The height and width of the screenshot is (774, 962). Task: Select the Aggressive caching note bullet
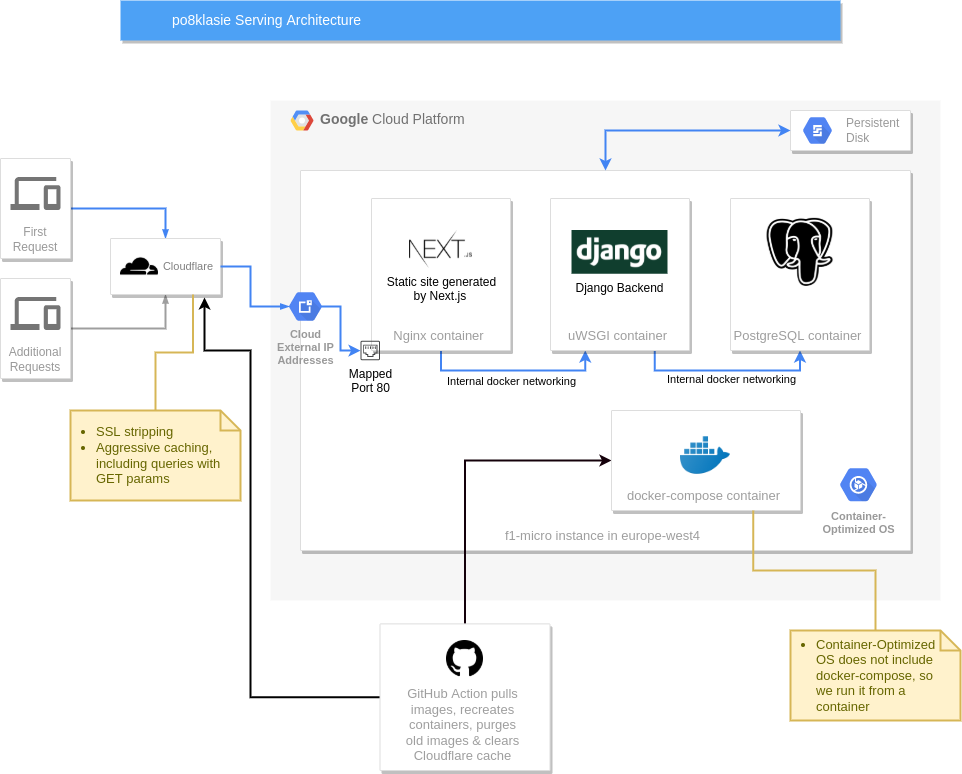click(158, 463)
